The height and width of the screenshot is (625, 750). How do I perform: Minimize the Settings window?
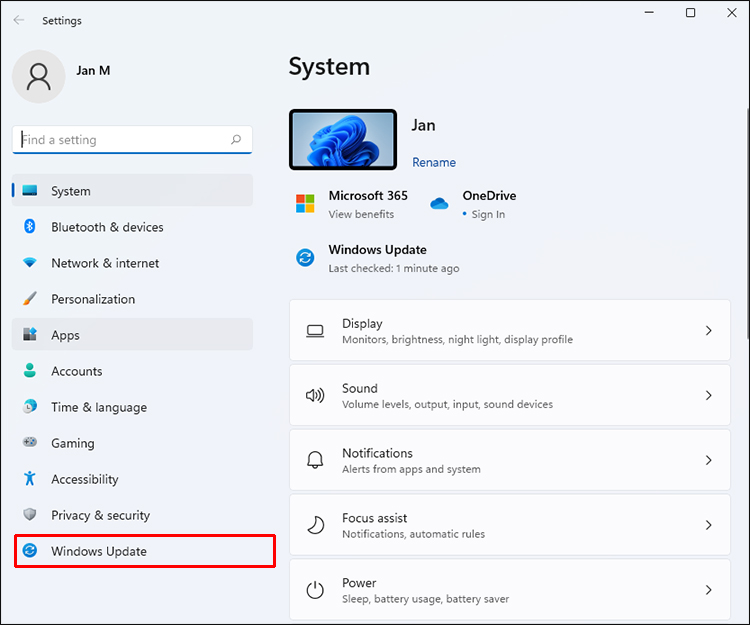(x=649, y=12)
